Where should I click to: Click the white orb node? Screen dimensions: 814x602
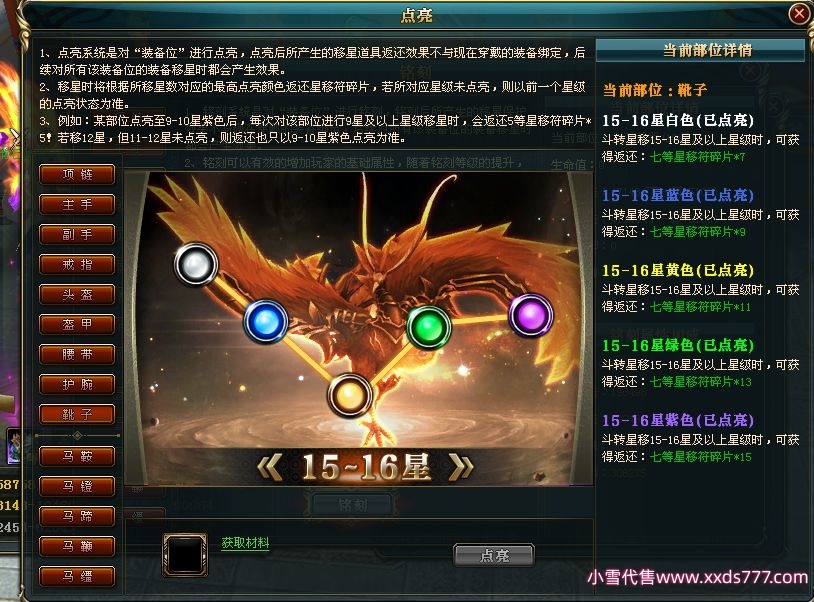(196, 265)
